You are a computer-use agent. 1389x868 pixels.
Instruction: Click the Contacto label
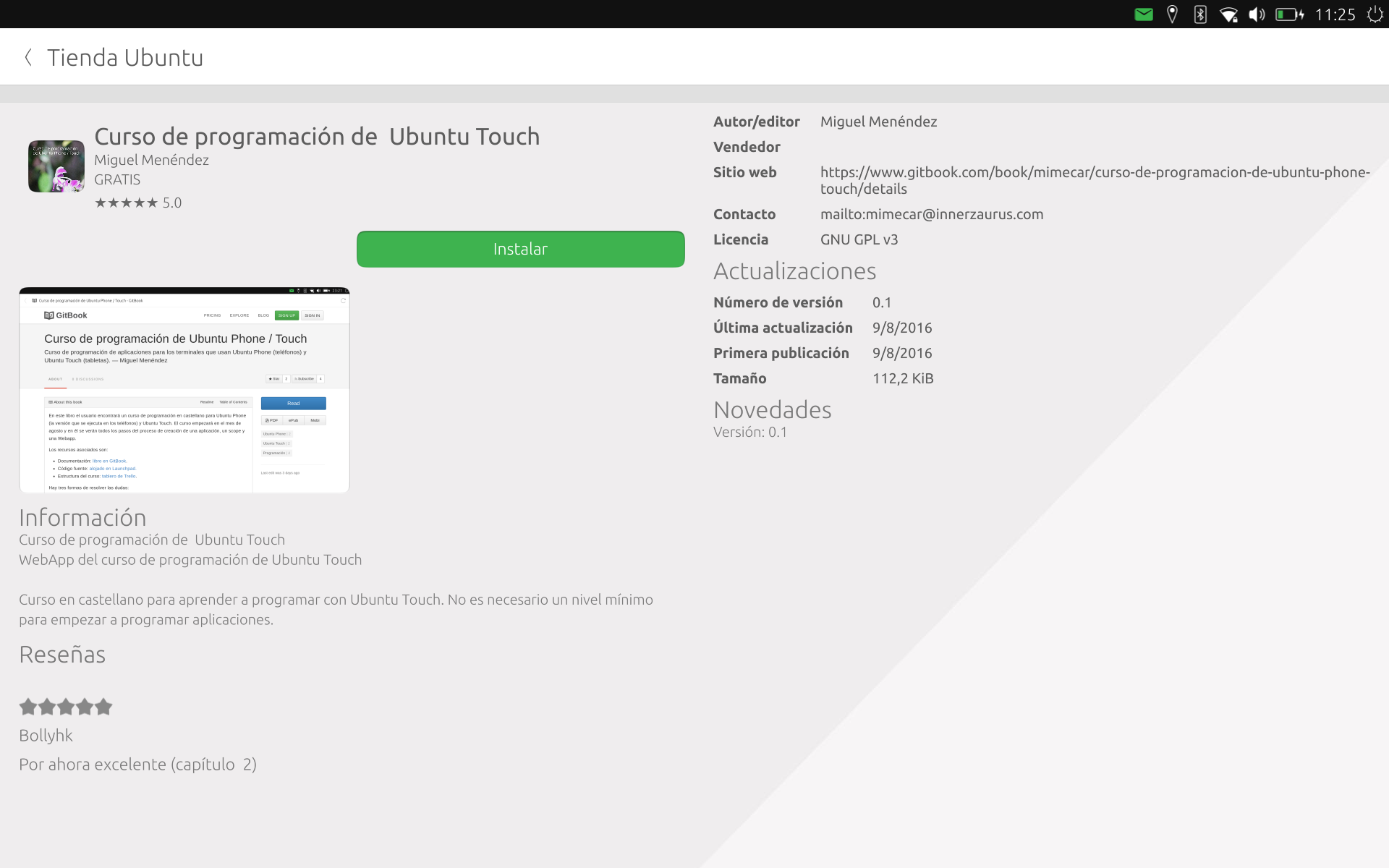(744, 214)
